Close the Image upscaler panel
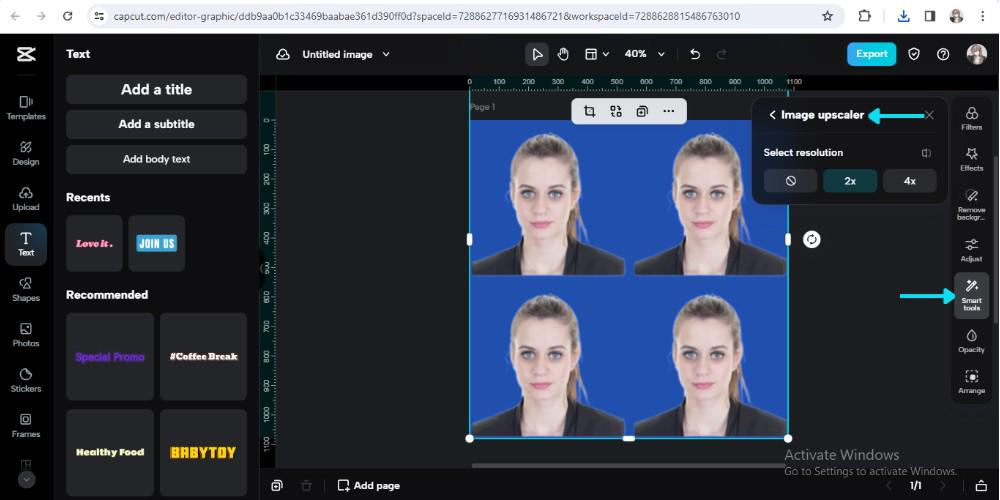The image size is (1000, 500). [x=929, y=115]
